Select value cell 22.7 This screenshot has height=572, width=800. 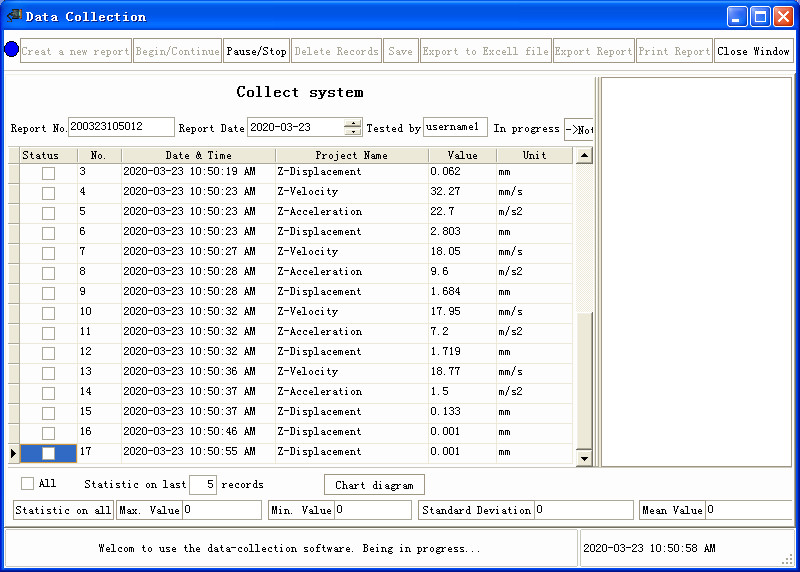point(462,212)
